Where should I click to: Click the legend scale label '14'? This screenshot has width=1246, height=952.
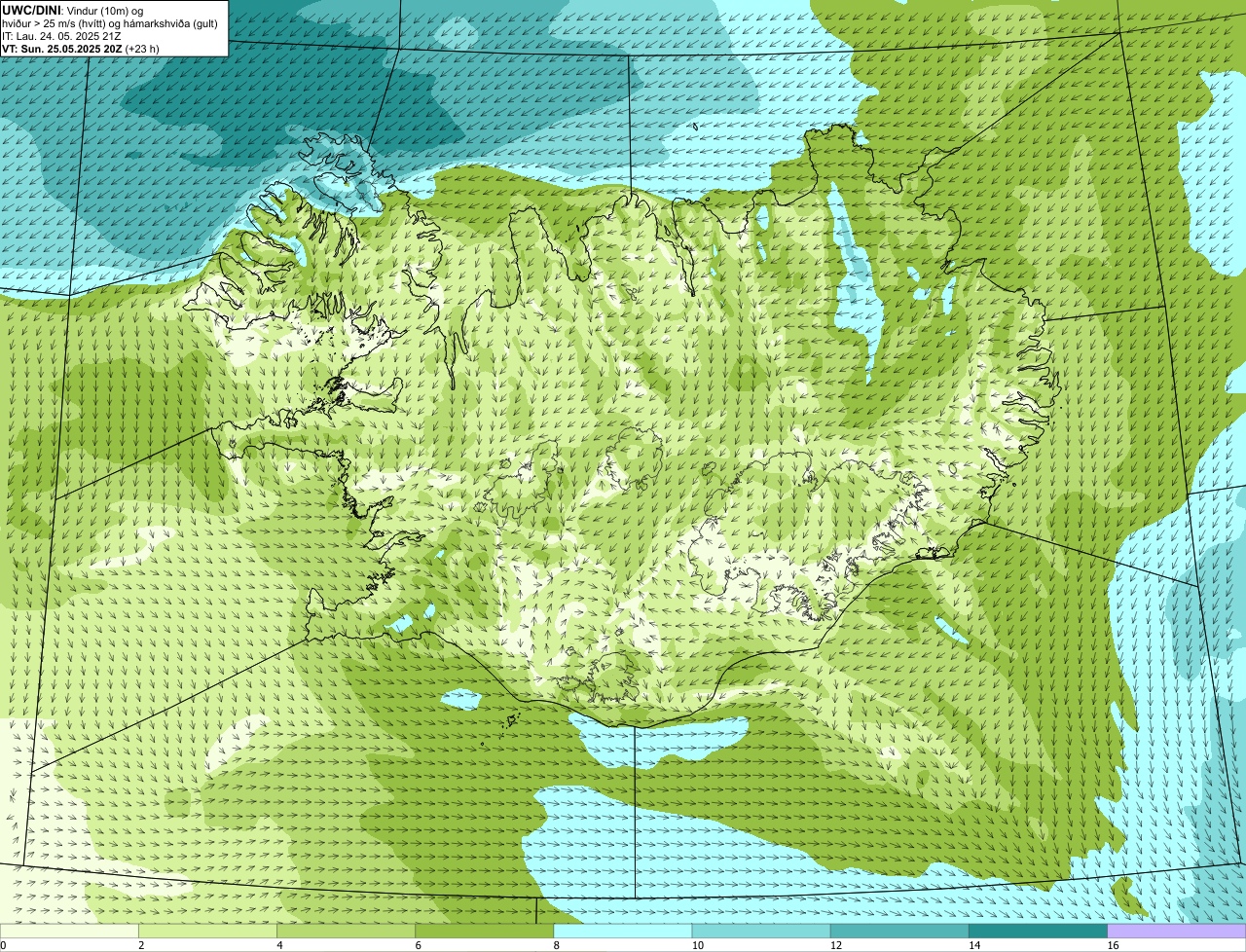click(973, 945)
